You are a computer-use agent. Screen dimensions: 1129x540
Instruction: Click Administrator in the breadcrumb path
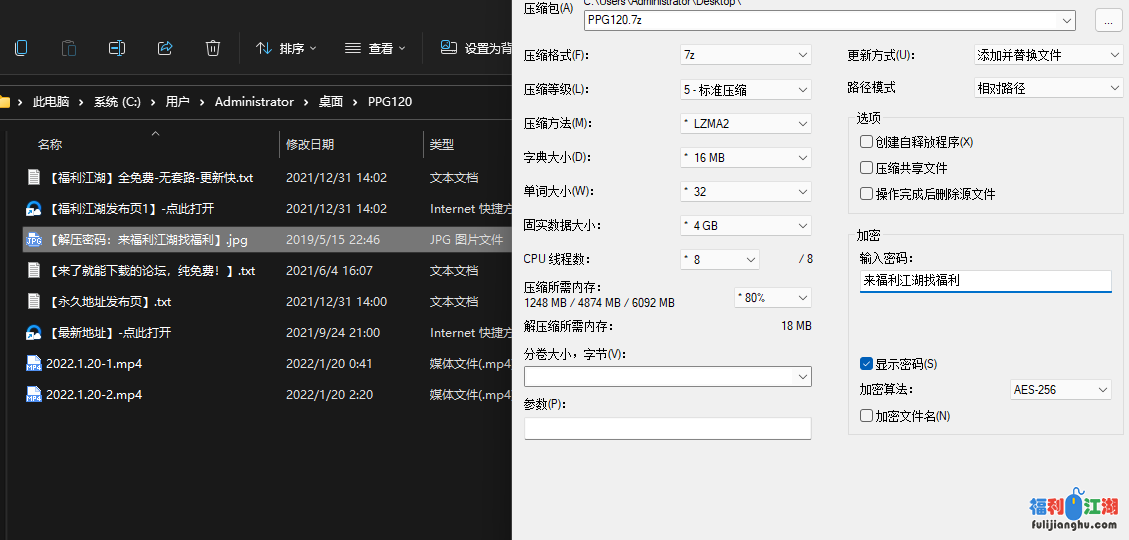pyautogui.click(x=254, y=102)
